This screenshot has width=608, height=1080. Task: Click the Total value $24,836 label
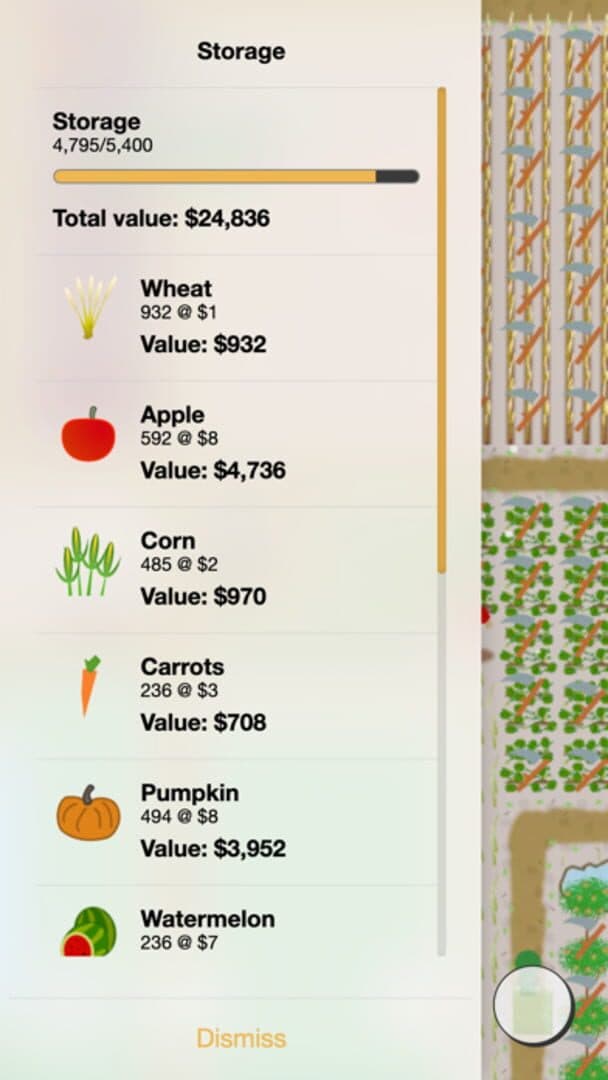coord(161,218)
